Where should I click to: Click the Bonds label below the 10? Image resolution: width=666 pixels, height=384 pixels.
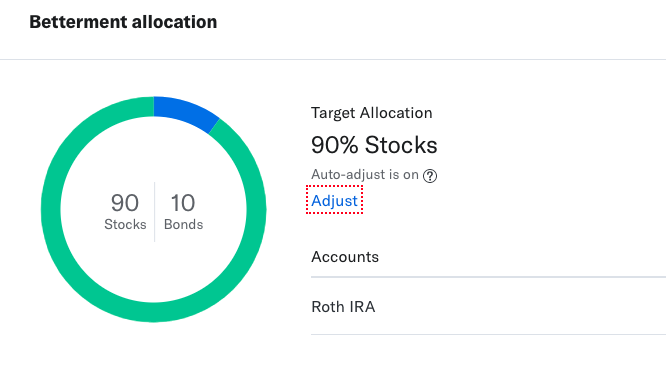pos(183,224)
